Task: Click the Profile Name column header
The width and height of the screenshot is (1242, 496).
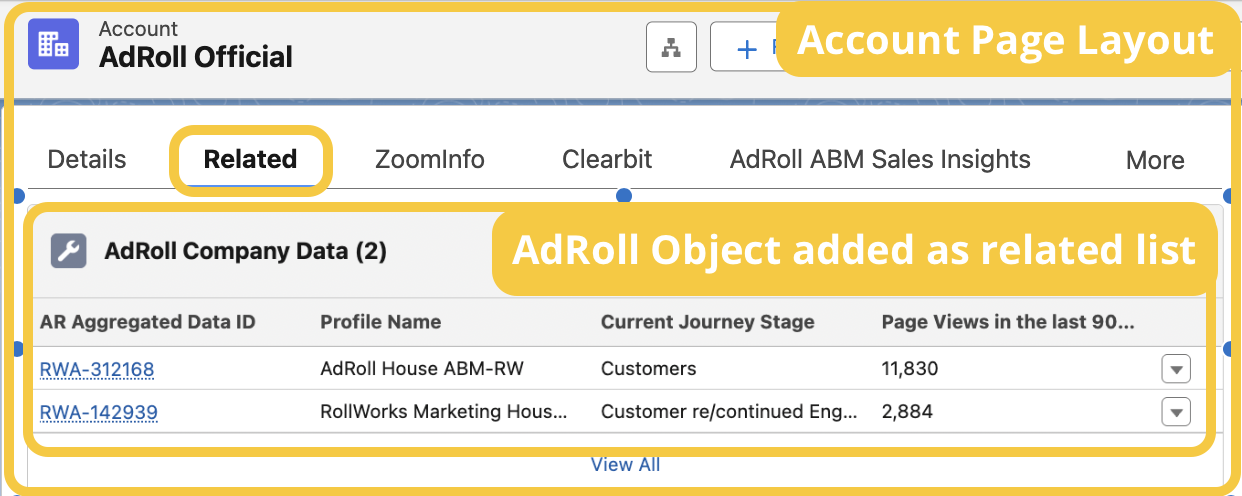Action: pyautogui.click(x=380, y=322)
